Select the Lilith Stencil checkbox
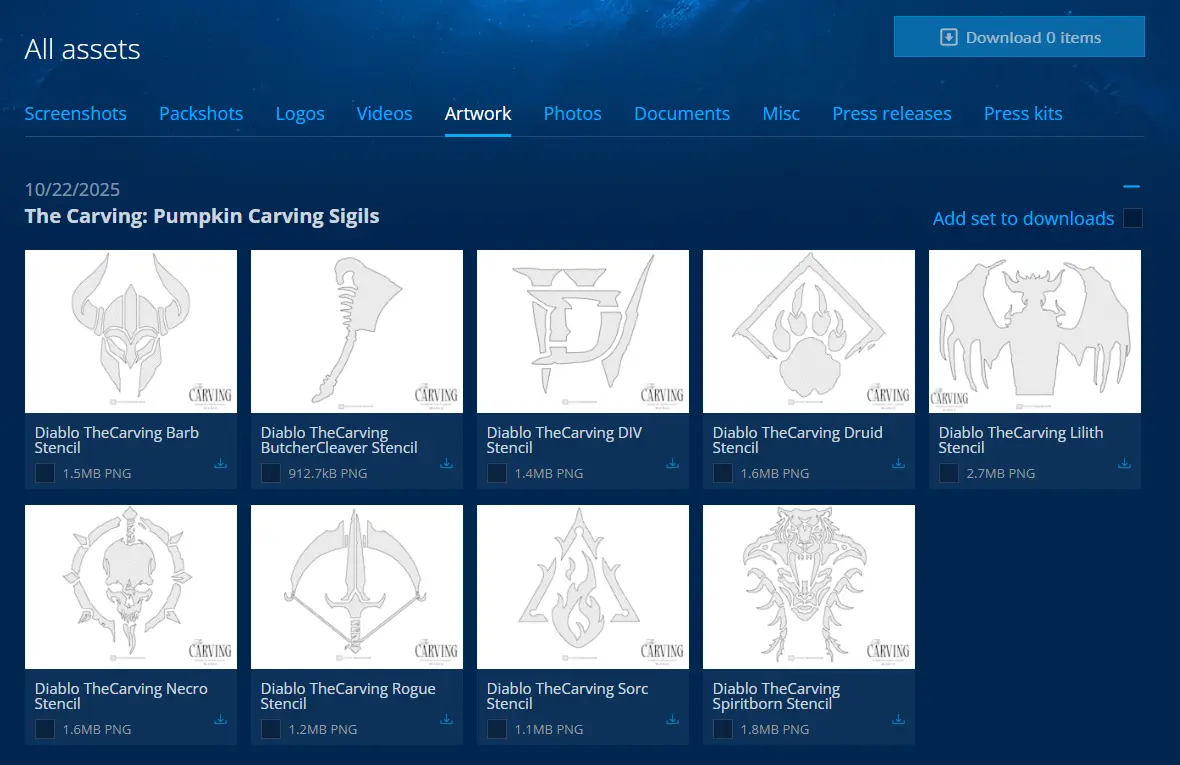This screenshot has height=765, width=1180. pyautogui.click(x=949, y=473)
